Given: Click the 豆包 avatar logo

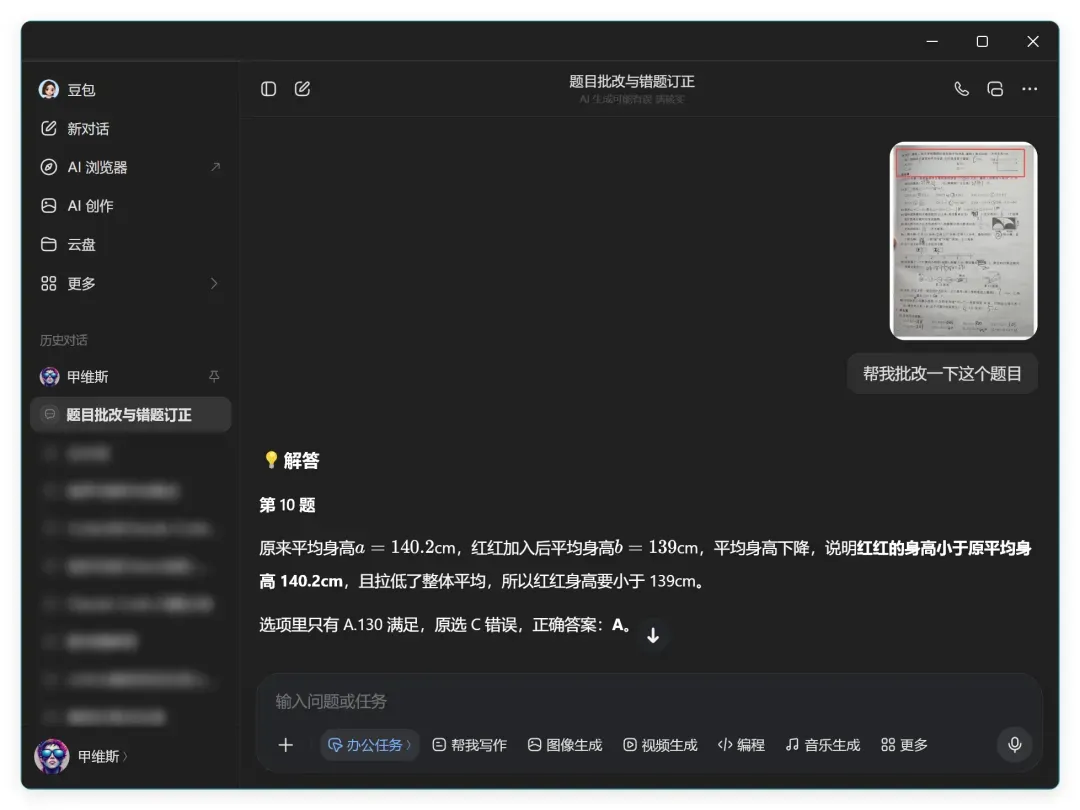Looking at the screenshot, I should [49, 90].
